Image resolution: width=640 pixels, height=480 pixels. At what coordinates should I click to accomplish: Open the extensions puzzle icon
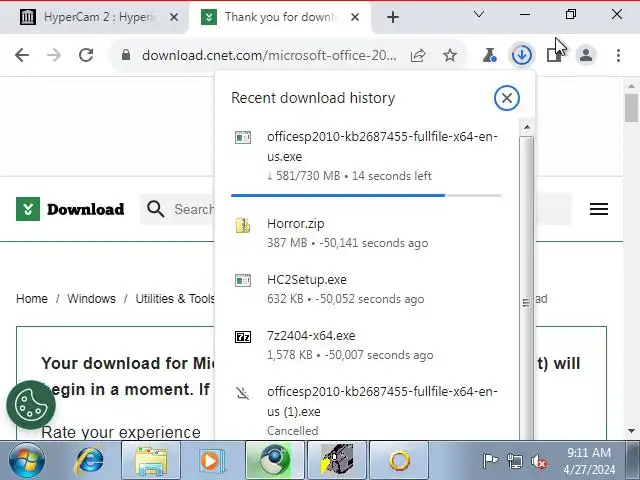pyautogui.click(x=554, y=55)
